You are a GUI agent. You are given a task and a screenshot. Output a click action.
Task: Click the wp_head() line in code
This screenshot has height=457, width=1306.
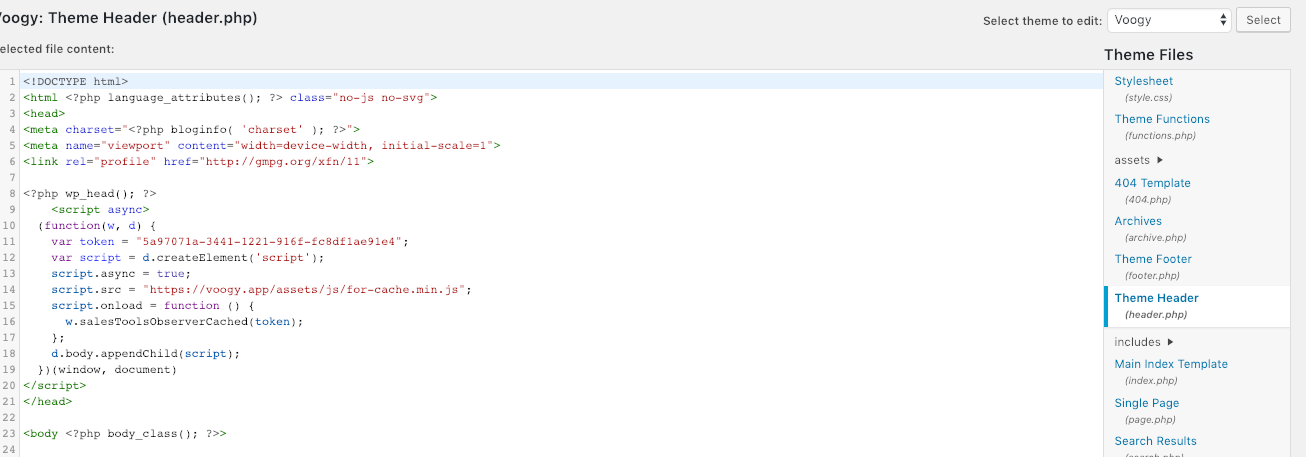point(90,193)
